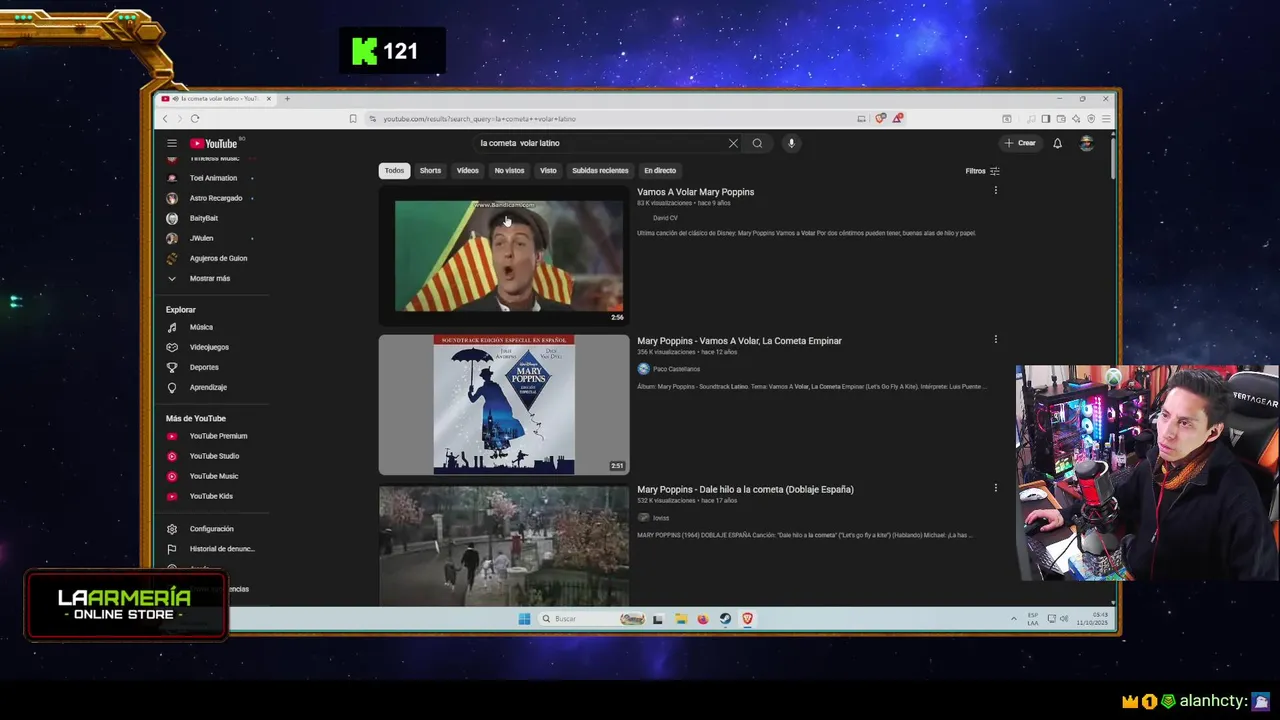1280x720 pixels.
Task: Open the Filtros search filters
Action: (x=982, y=171)
